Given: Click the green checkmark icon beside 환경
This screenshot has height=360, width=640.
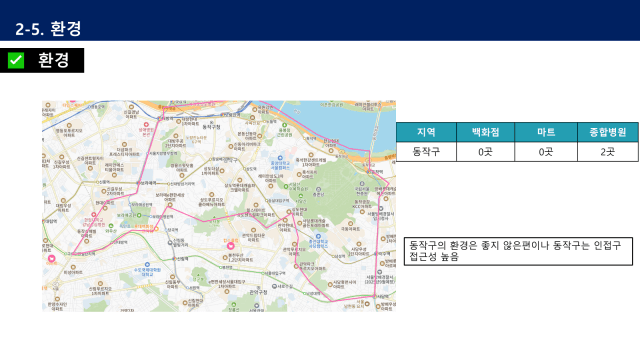Looking at the screenshot, I should coord(16,60).
